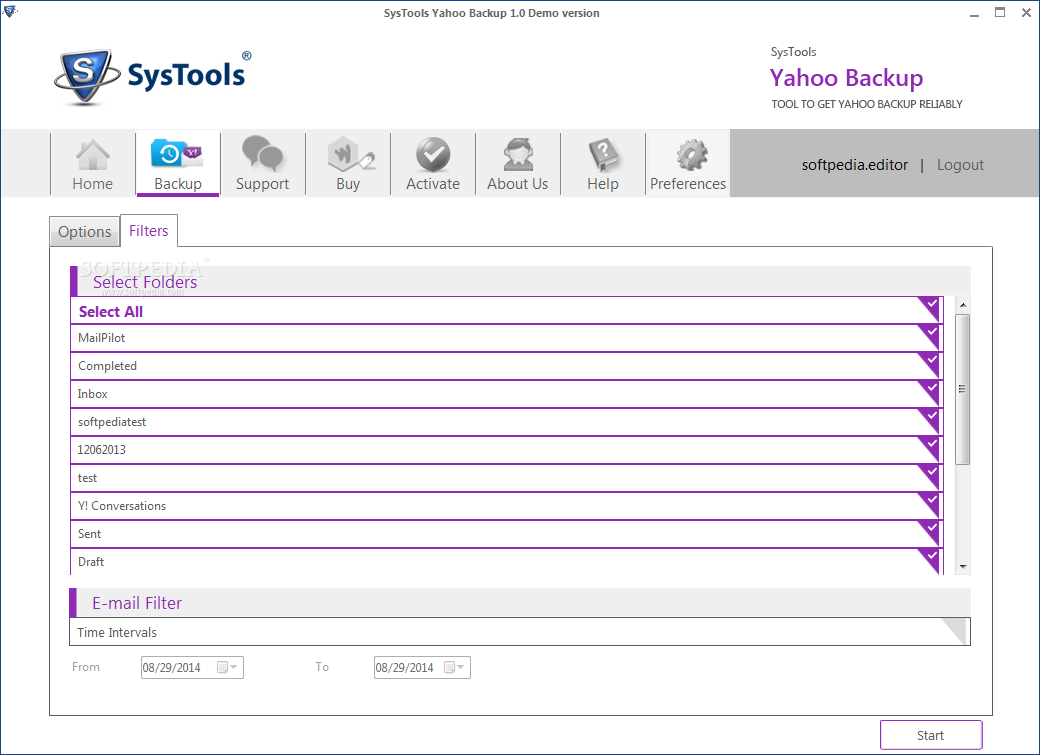Uncheck the Completed folder checkmark
This screenshot has height=755, width=1040.
(931, 364)
